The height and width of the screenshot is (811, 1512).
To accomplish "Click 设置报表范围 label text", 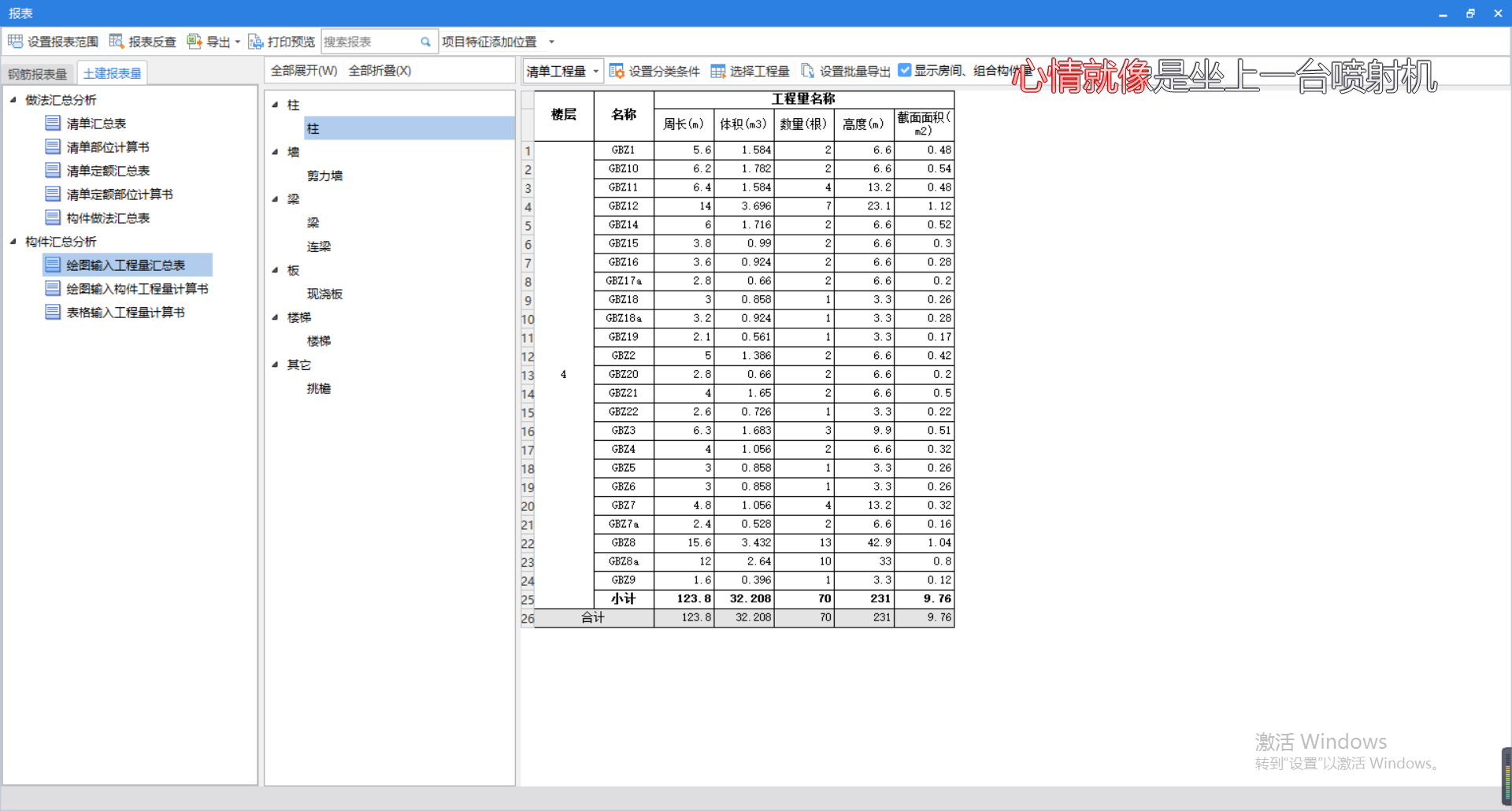I will (63, 42).
